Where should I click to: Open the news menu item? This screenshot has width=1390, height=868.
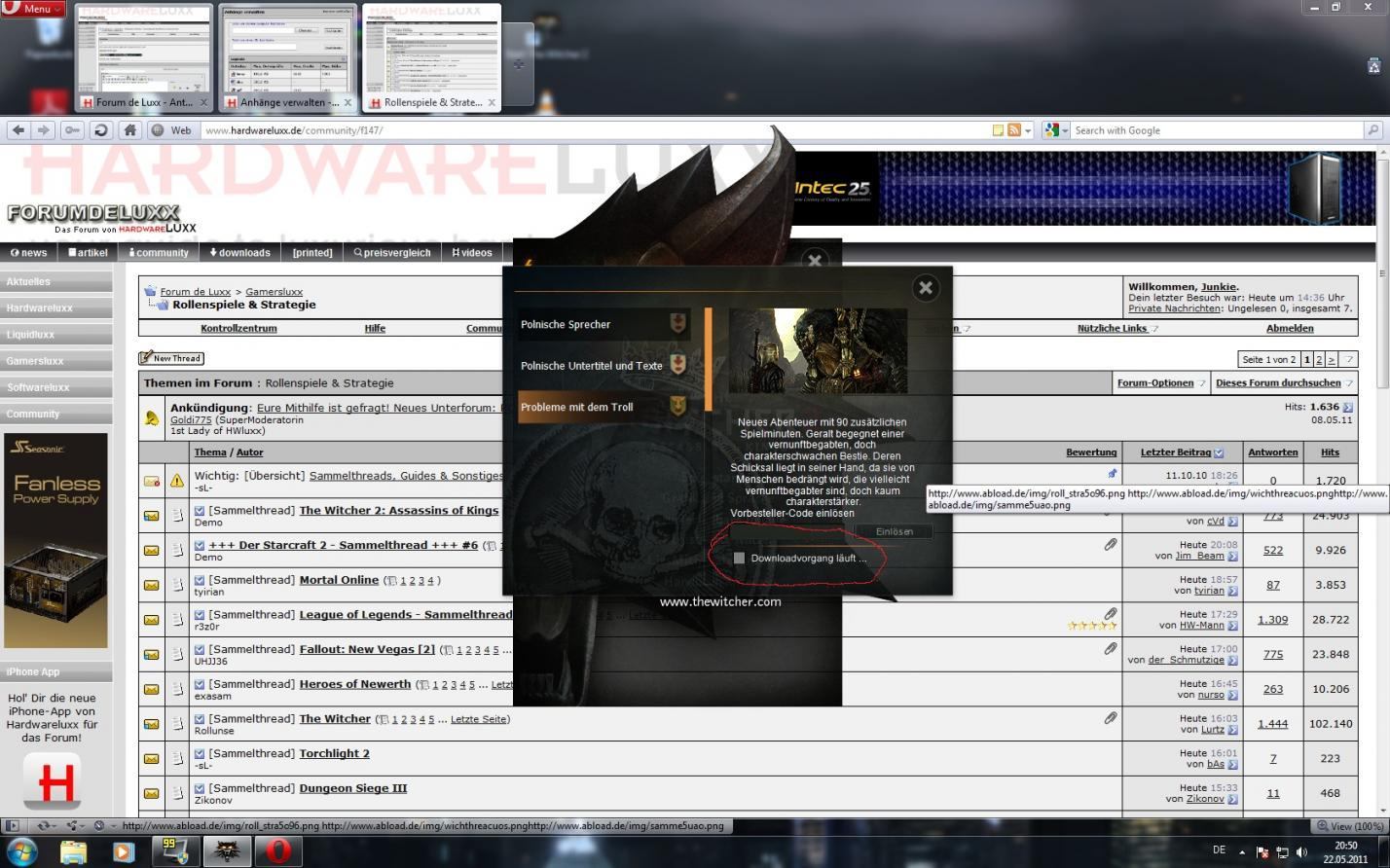29,252
